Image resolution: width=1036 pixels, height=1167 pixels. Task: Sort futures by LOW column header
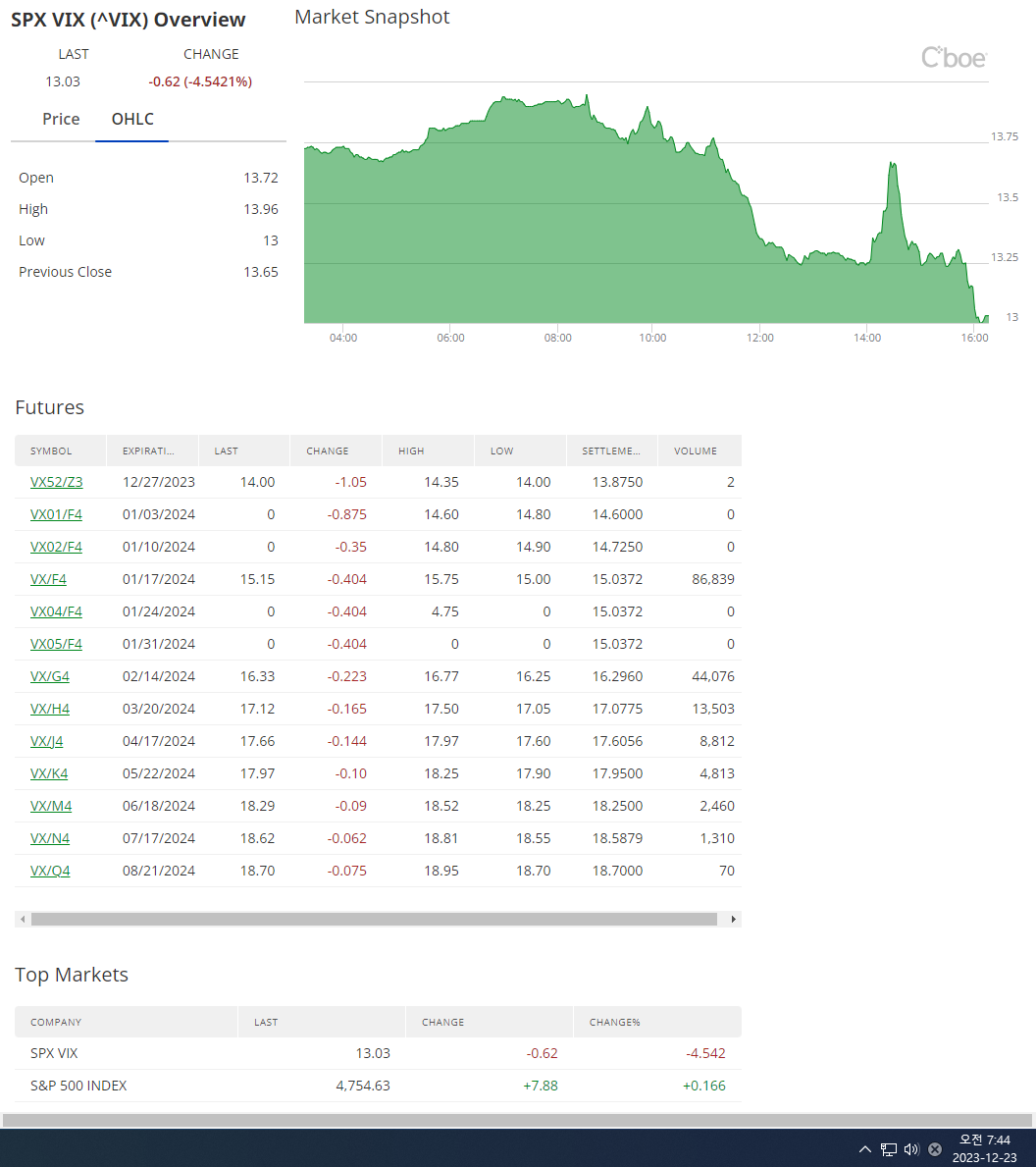(x=520, y=451)
